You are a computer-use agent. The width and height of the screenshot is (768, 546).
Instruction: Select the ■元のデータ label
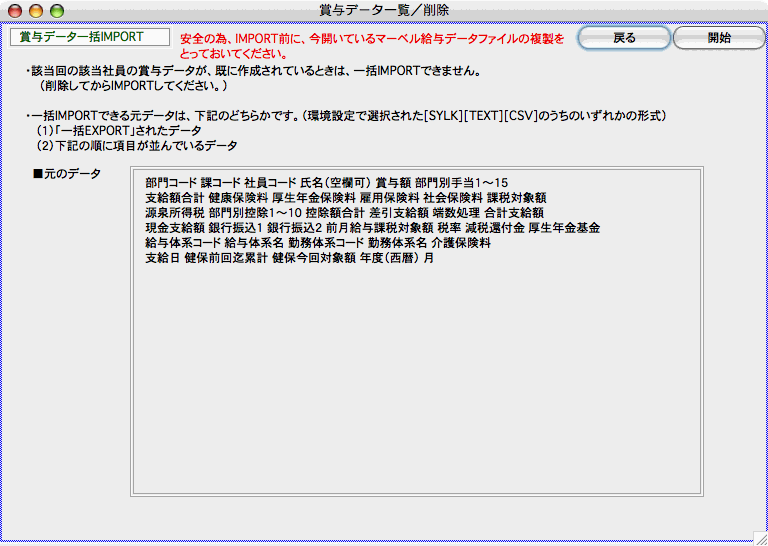tap(67, 174)
